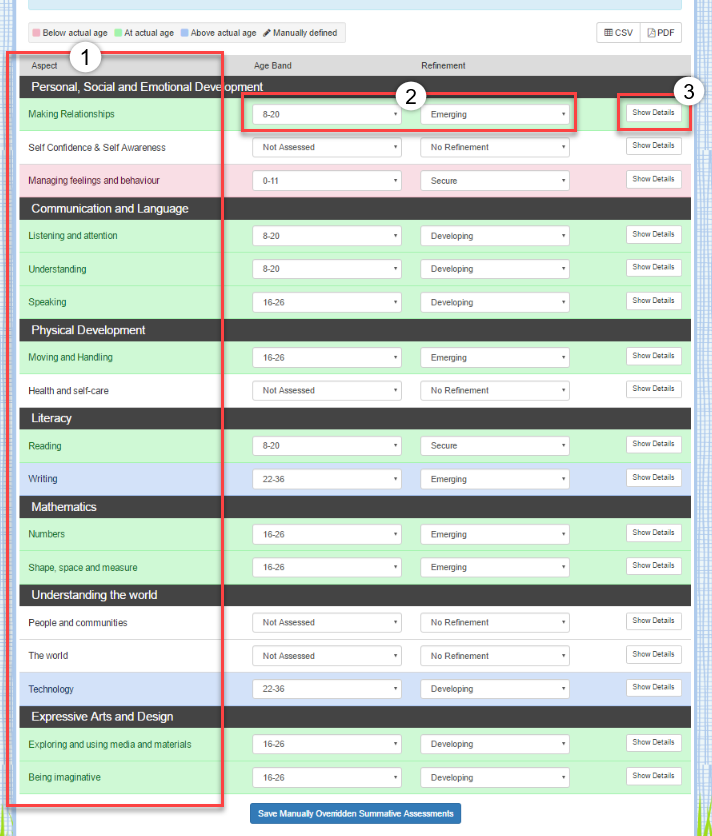Image resolution: width=712 pixels, height=836 pixels.
Task: Show Details for Reading row
Action: 653,444
